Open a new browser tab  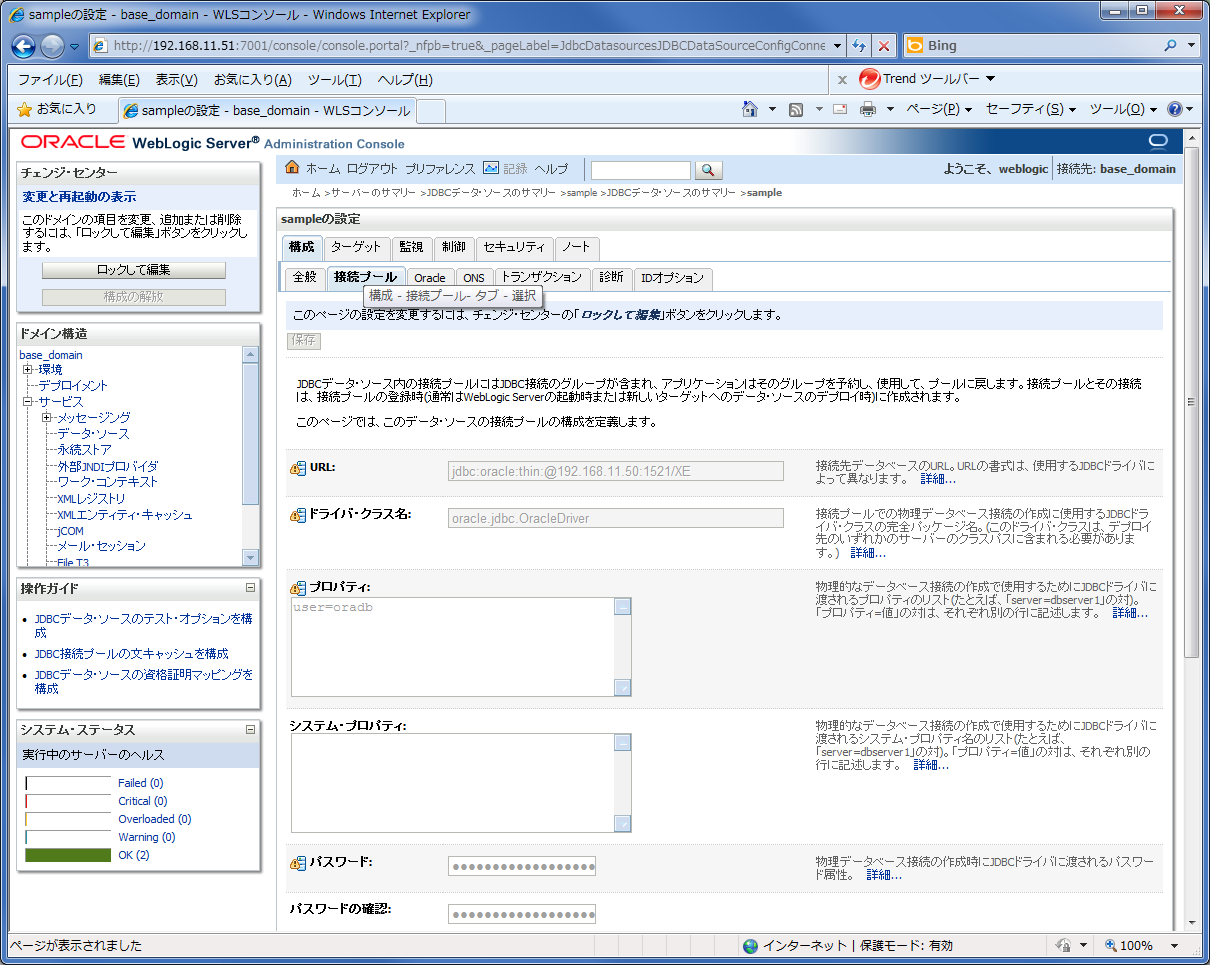pos(430,110)
